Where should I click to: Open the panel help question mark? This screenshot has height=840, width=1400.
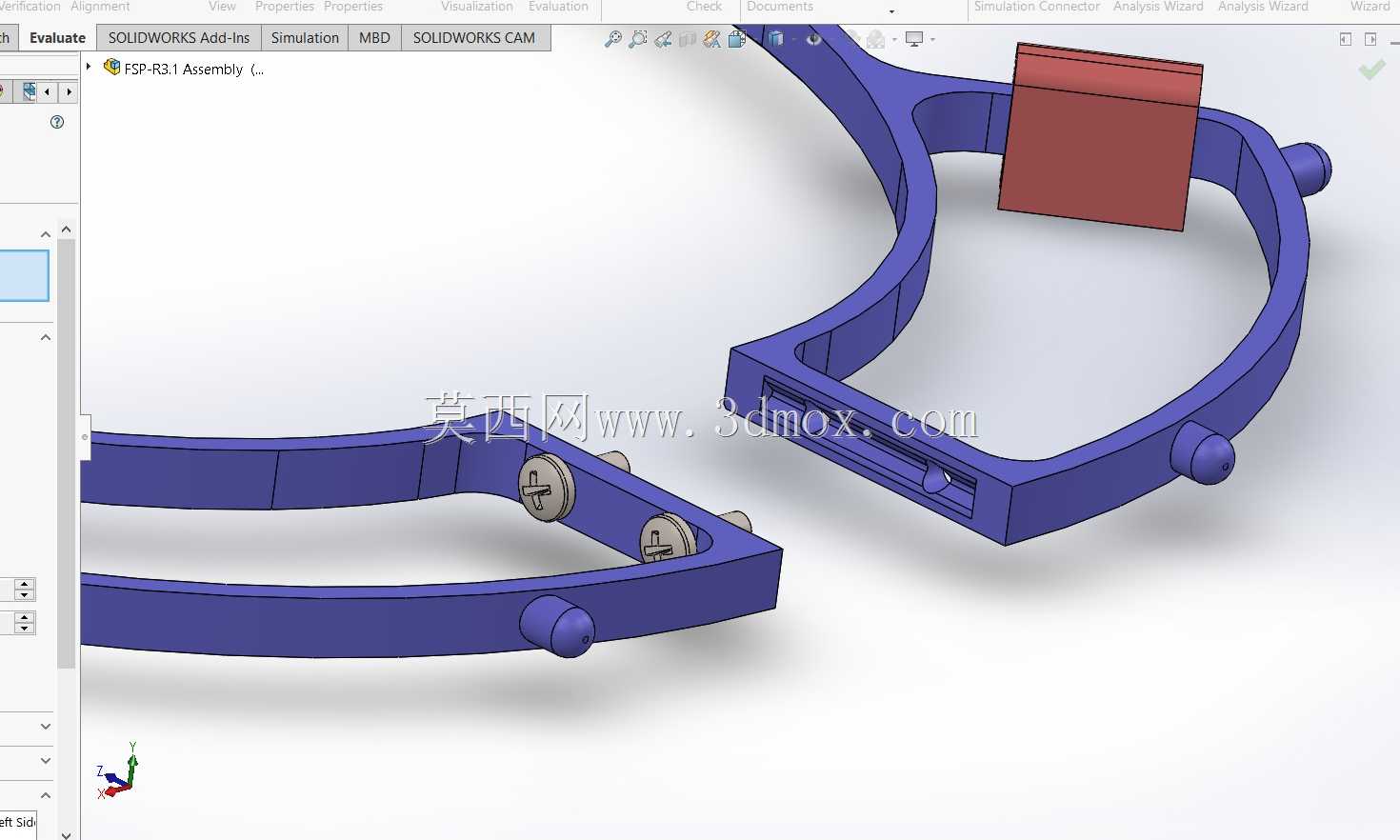click(x=57, y=122)
